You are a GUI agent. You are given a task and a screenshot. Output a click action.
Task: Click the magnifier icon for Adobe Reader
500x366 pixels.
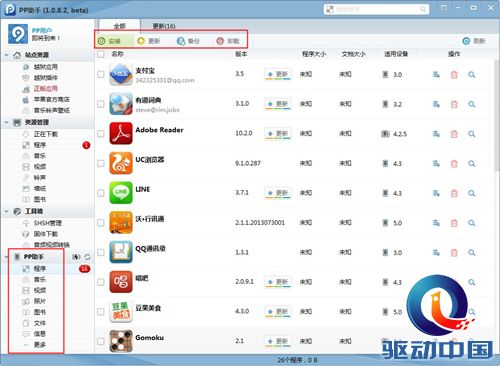coord(472,134)
